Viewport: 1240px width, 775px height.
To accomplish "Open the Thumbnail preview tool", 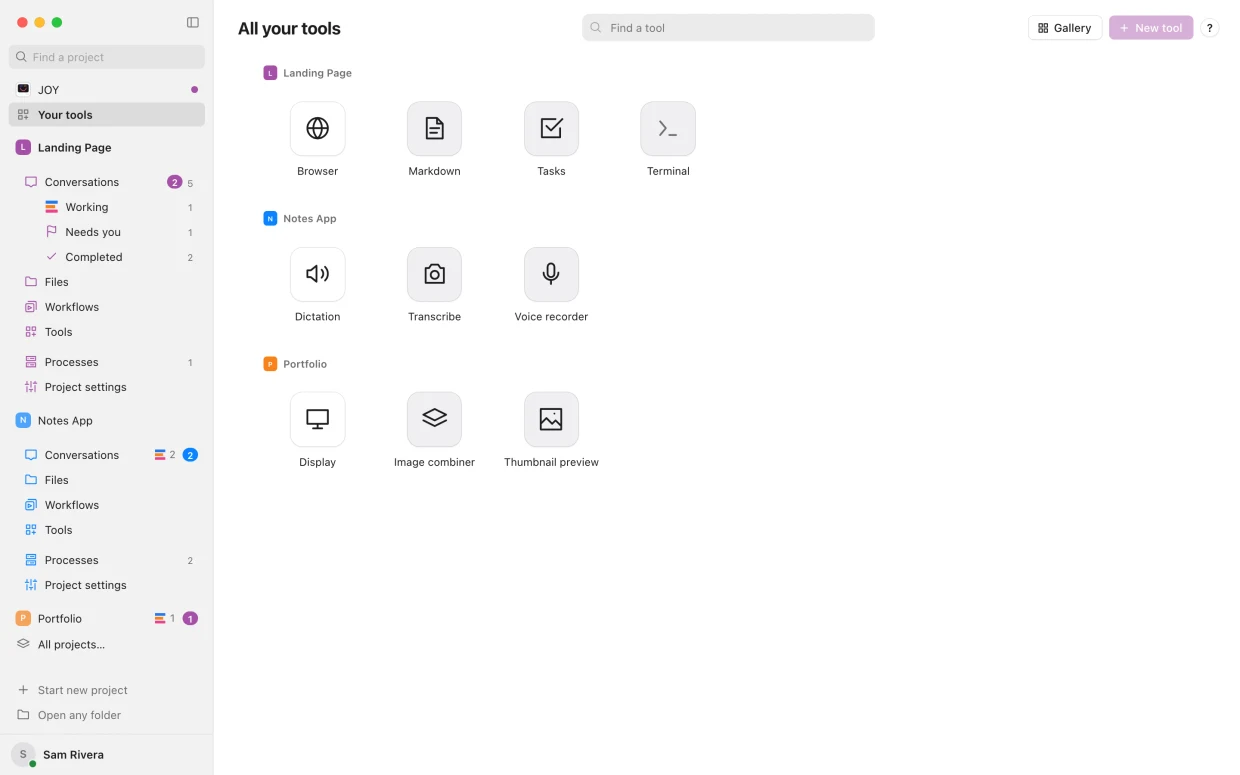I will point(551,419).
